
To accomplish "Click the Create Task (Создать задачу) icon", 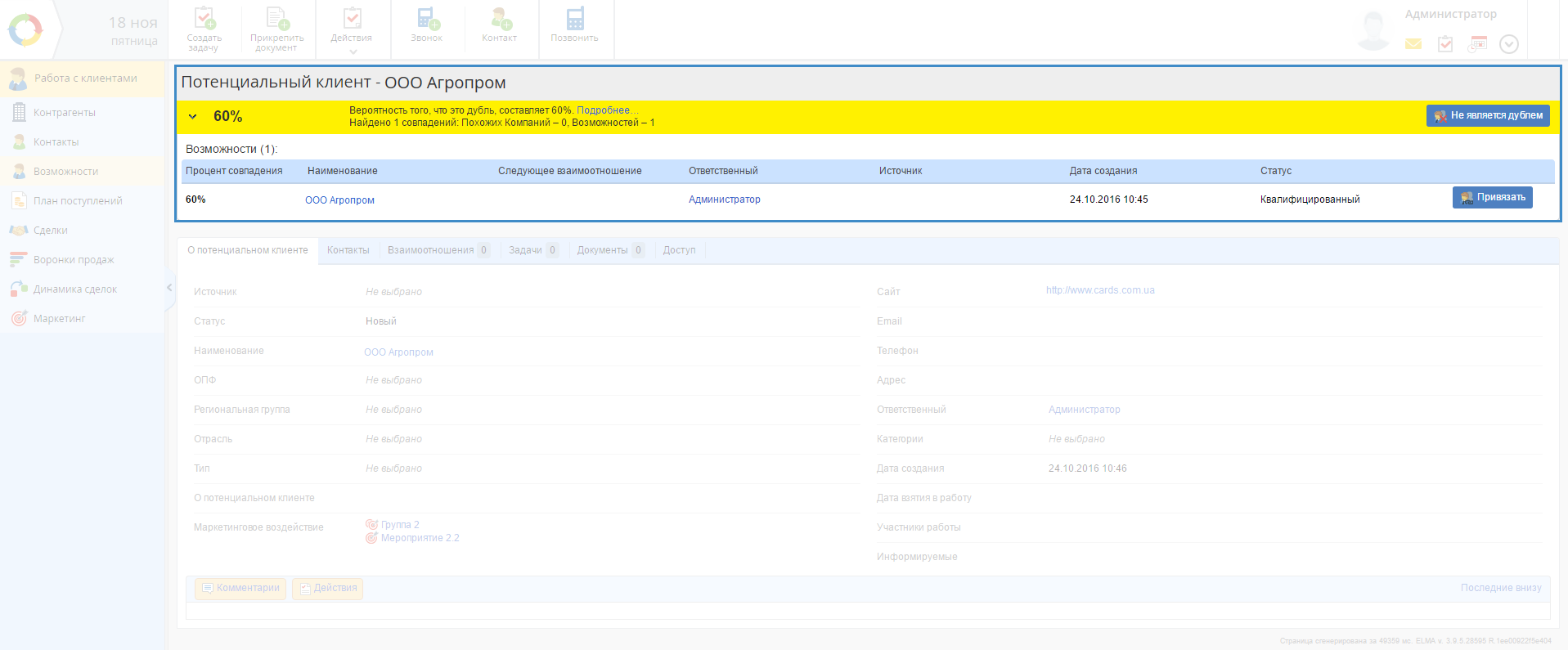I will click(204, 19).
